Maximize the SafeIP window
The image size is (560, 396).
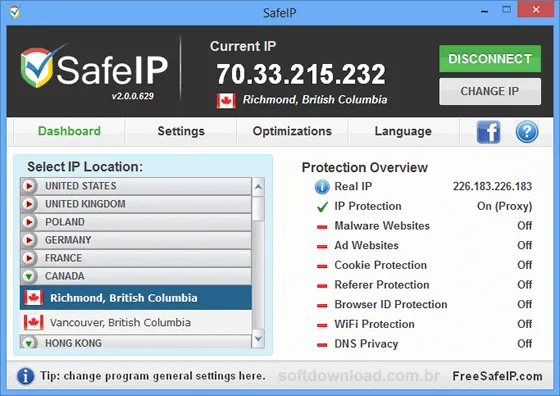coord(506,10)
